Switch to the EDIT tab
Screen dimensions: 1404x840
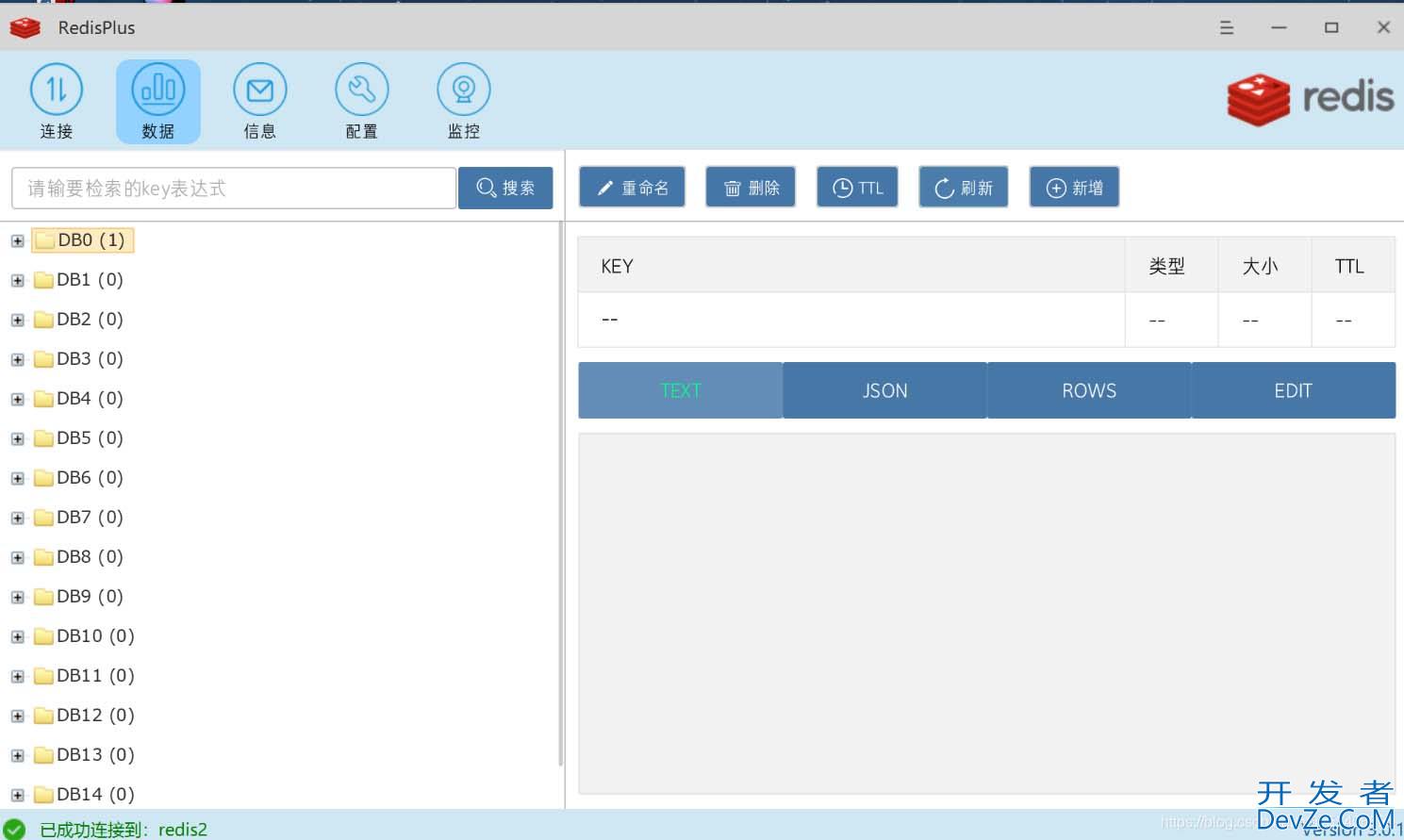(x=1294, y=390)
